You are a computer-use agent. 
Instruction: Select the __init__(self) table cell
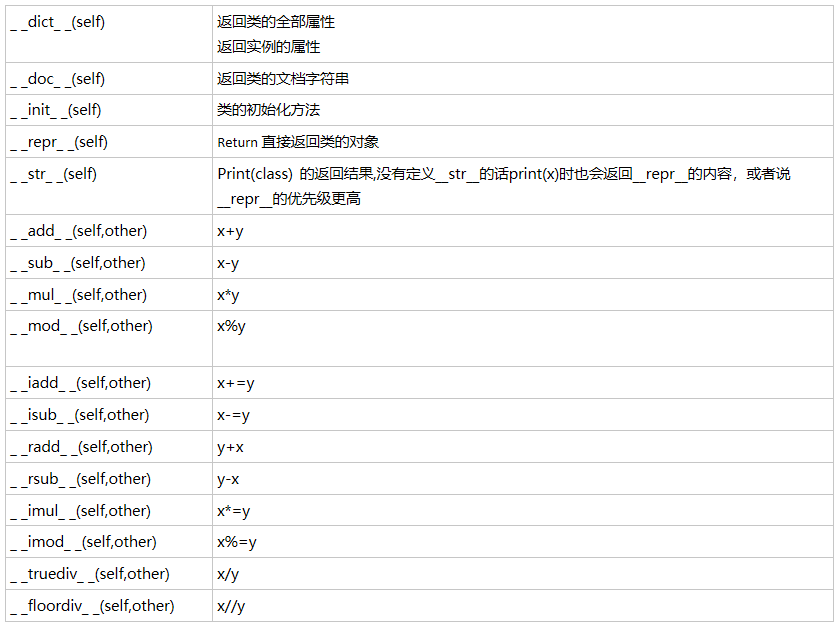55,110
